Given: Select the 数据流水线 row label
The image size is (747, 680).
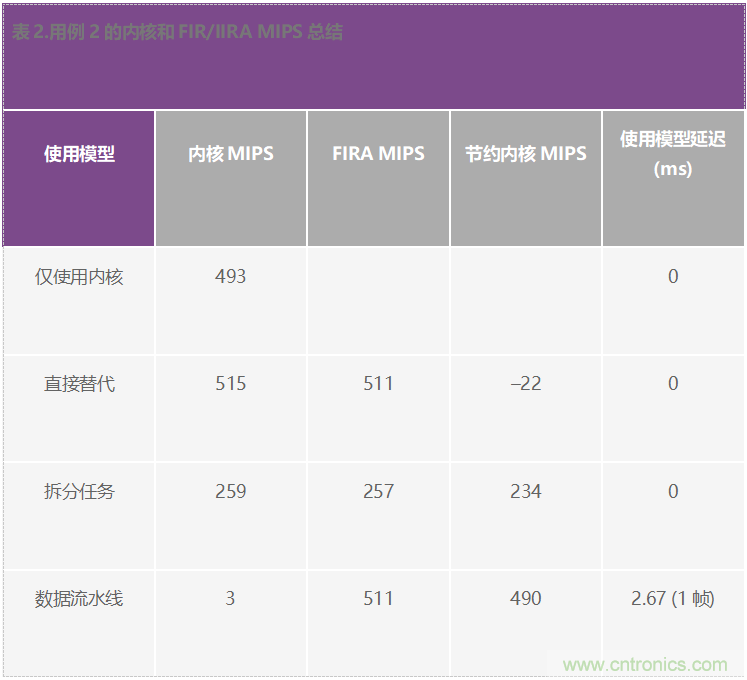Looking at the screenshot, I should tap(79, 599).
